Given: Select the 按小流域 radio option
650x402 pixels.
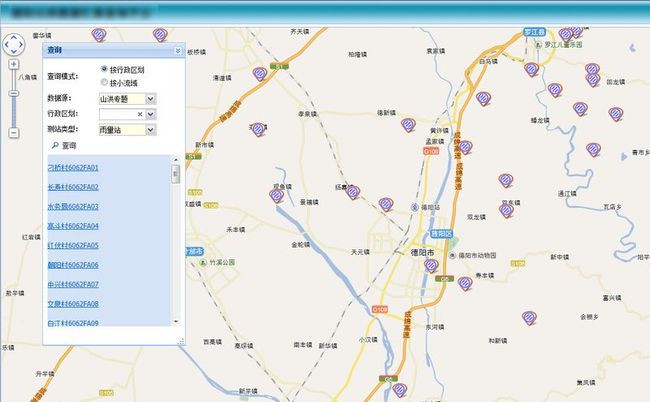Looking at the screenshot, I should click(104, 82).
